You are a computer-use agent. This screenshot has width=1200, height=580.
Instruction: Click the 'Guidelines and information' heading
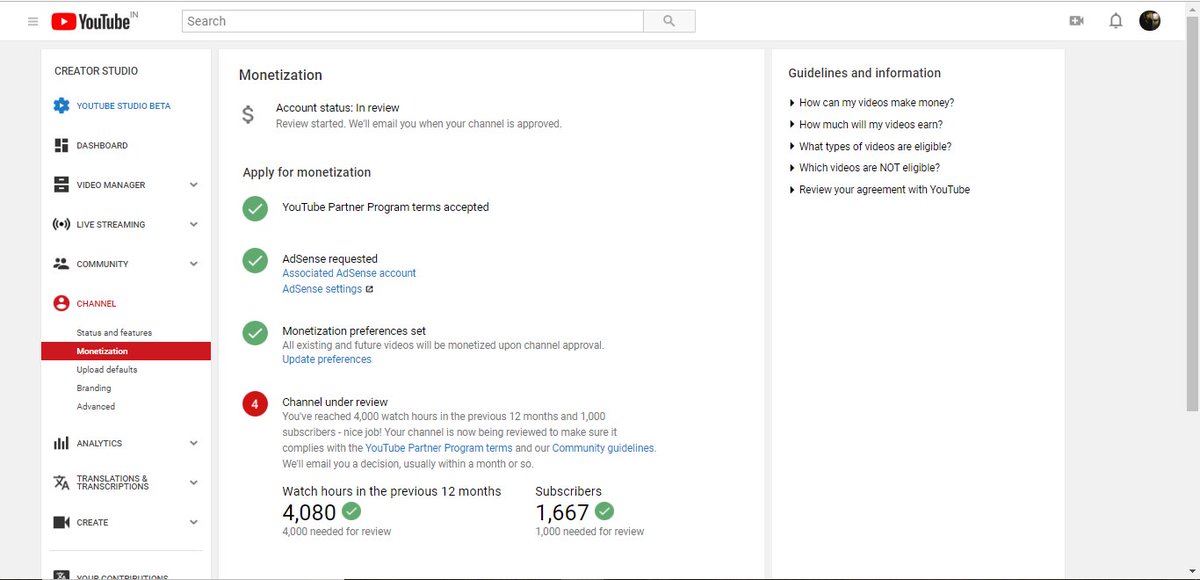(864, 73)
